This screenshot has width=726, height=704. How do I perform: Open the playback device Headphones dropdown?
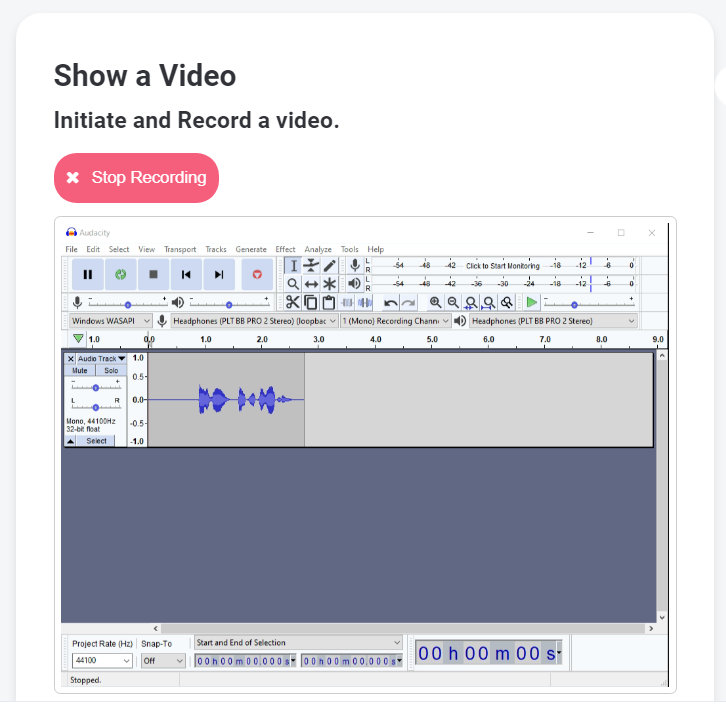coord(553,321)
